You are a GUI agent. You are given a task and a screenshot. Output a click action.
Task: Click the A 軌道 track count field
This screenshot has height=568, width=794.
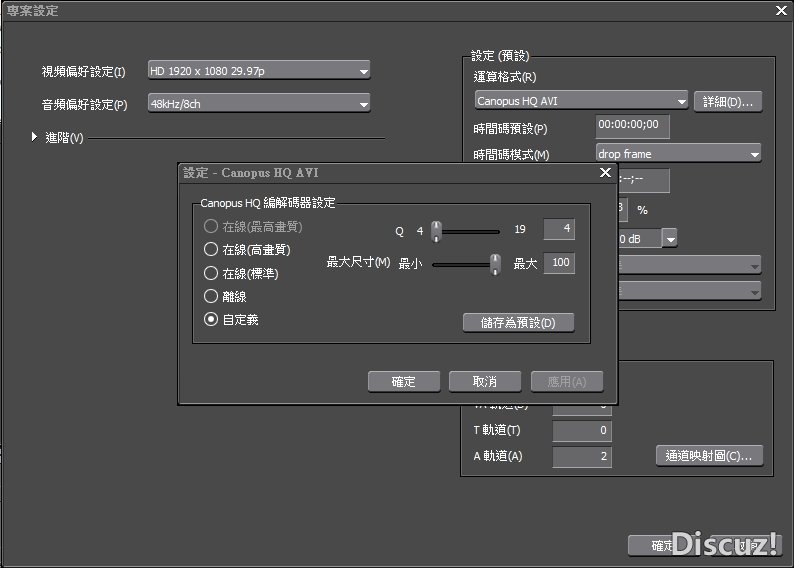(582, 457)
